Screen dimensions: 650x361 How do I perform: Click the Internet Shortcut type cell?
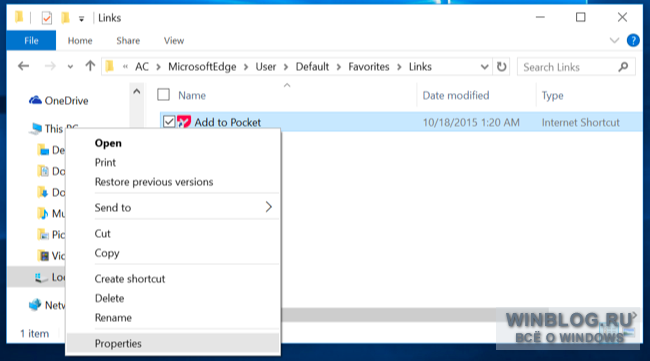point(580,122)
